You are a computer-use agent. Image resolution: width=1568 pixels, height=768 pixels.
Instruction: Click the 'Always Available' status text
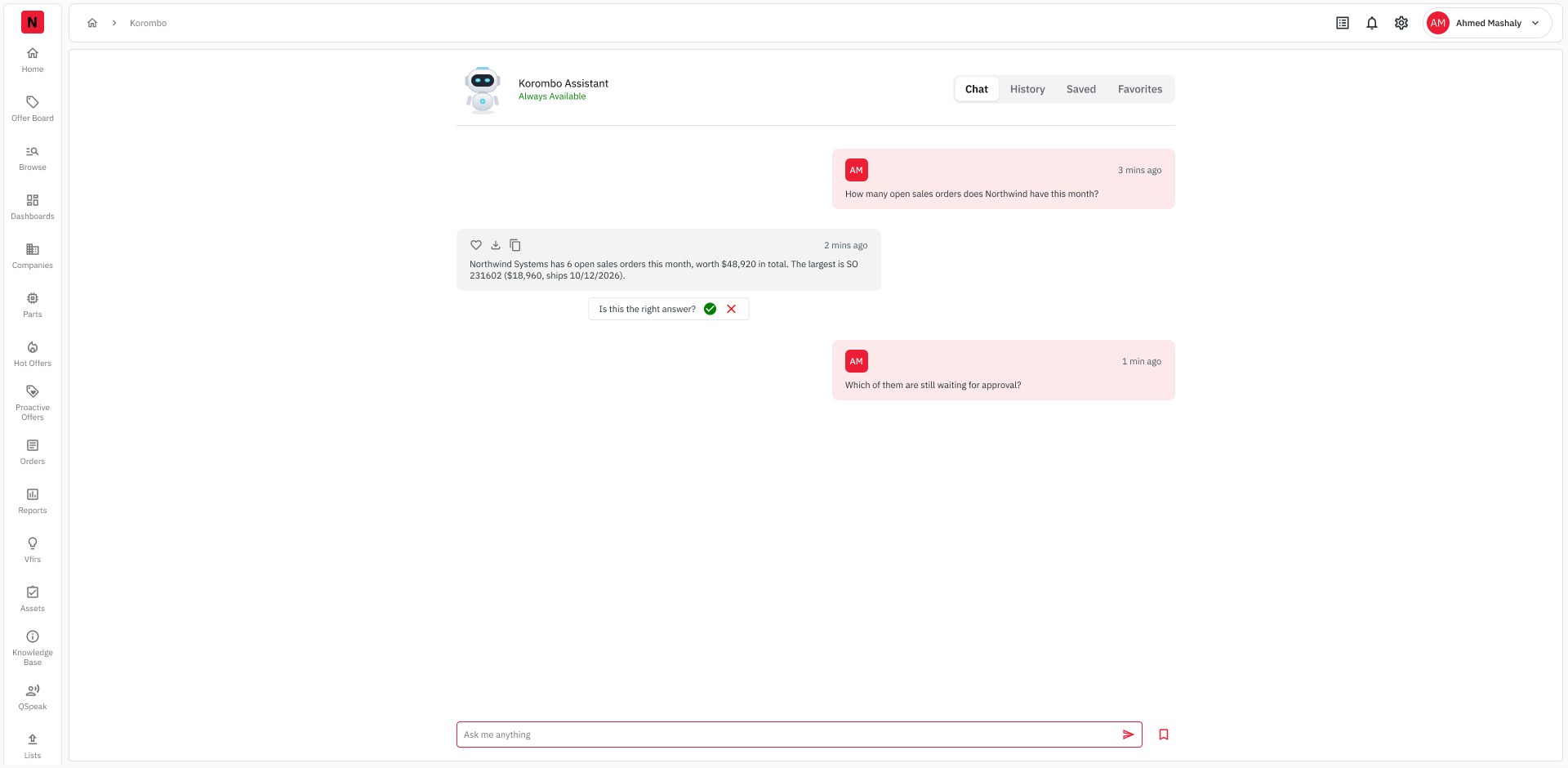(x=552, y=96)
